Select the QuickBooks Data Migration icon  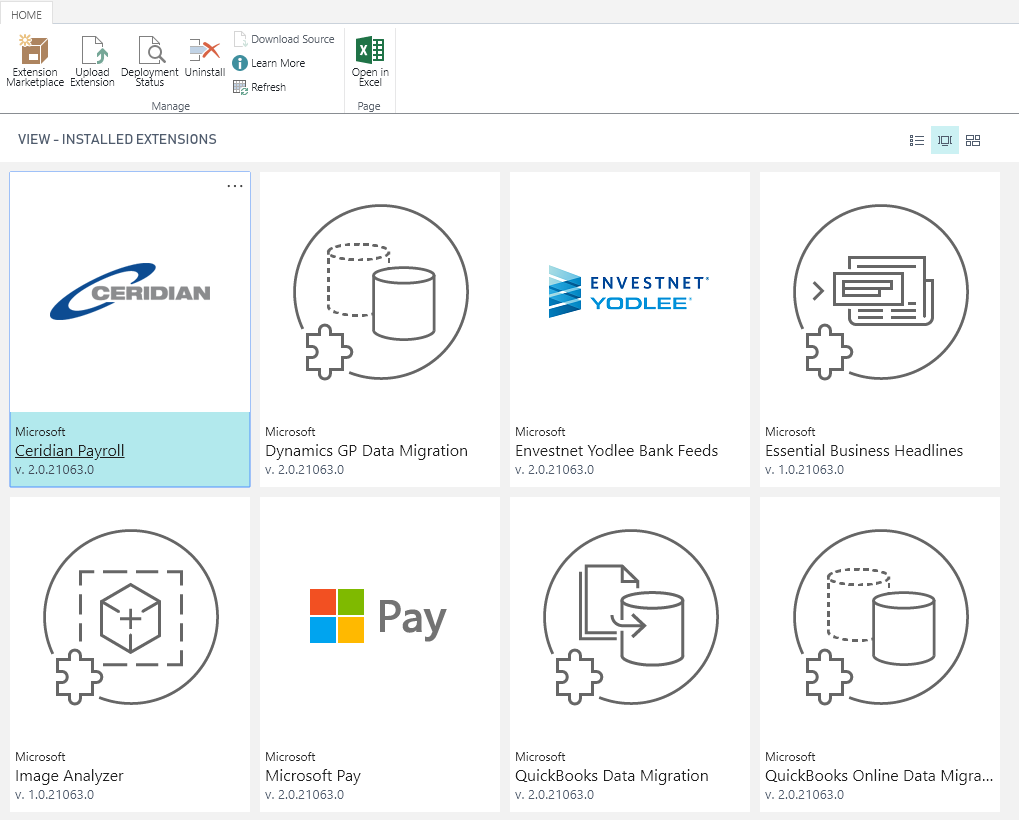coord(630,617)
